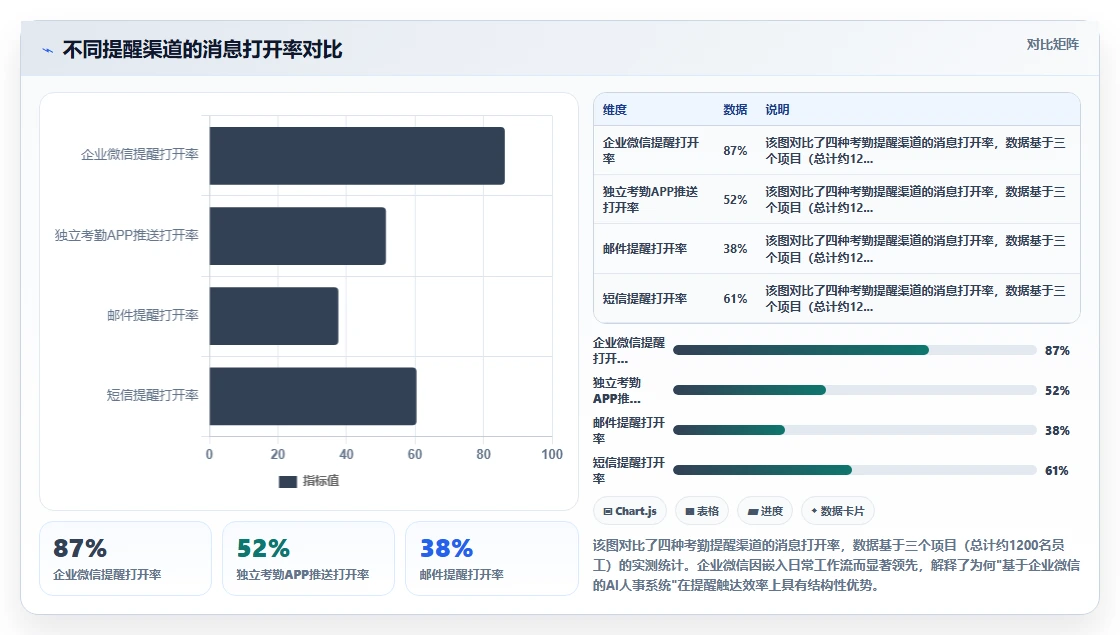Click the description paragraph below the tags
Screen dimensions: 1120x635
click(836, 565)
